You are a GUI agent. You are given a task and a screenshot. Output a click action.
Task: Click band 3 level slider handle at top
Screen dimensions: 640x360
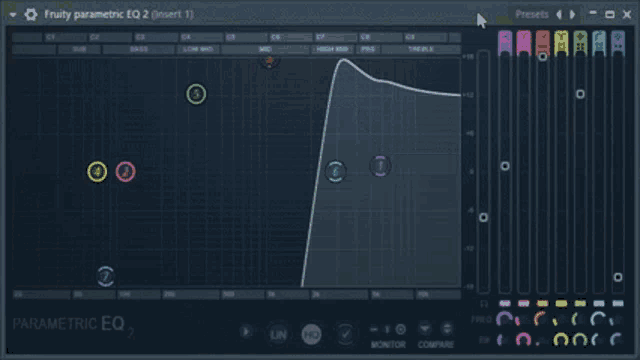(x=542, y=57)
